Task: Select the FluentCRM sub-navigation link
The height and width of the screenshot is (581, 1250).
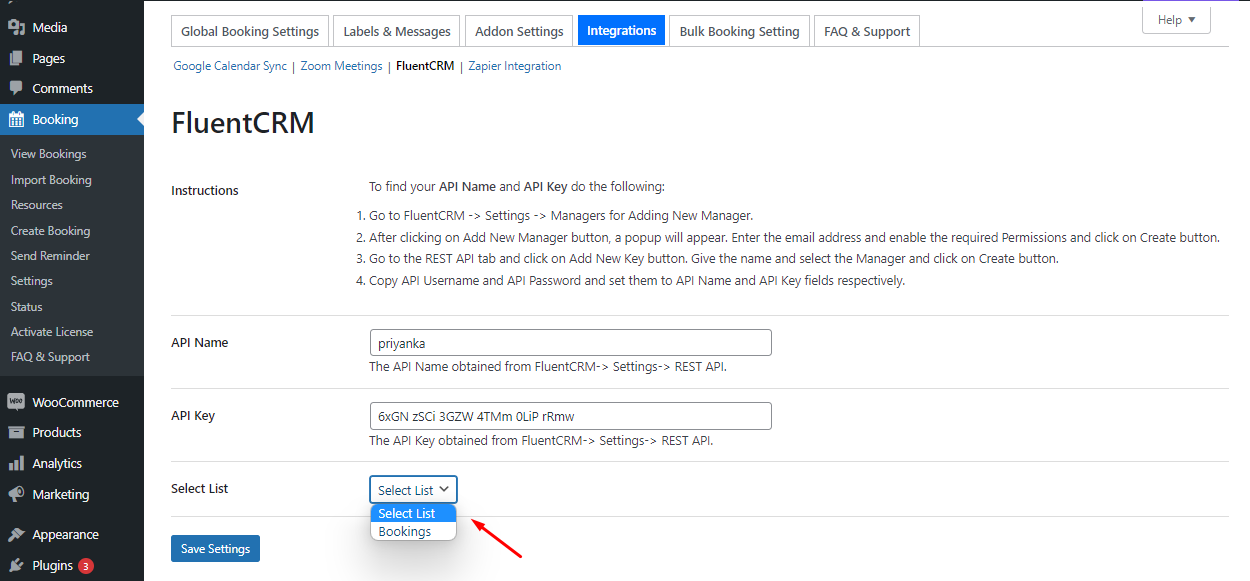Action: click(x=425, y=66)
